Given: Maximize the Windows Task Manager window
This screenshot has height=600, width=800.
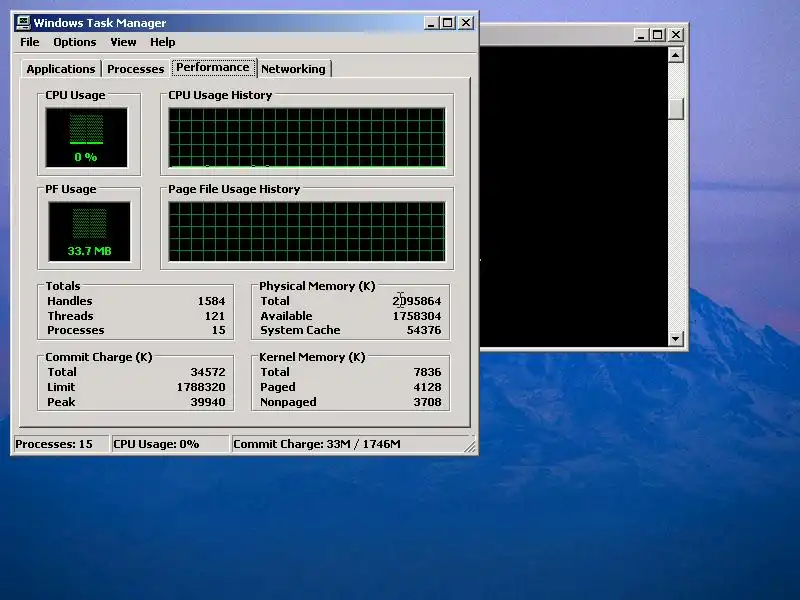Looking at the screenshot, I should click(x=447, y=22).
